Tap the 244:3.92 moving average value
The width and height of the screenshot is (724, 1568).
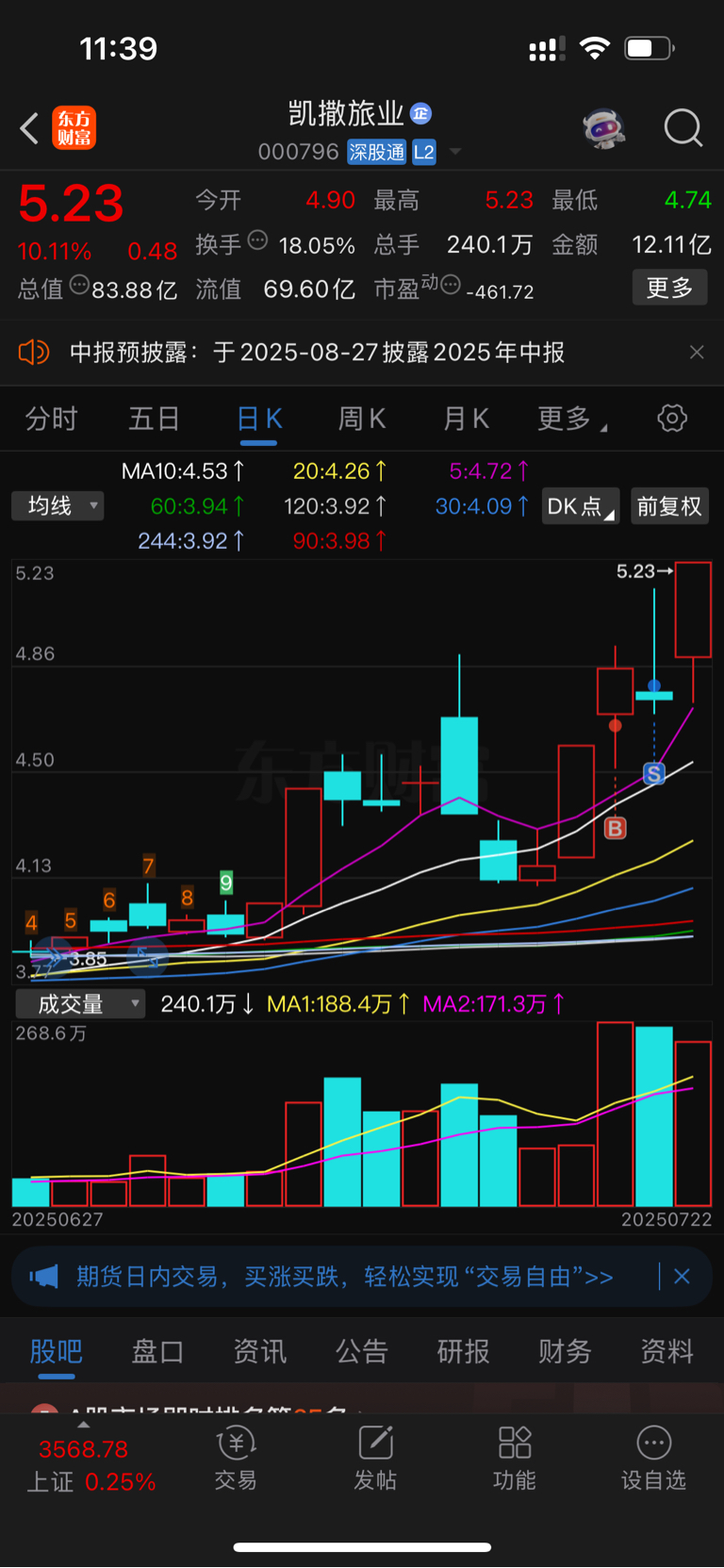tap(191, 541)
